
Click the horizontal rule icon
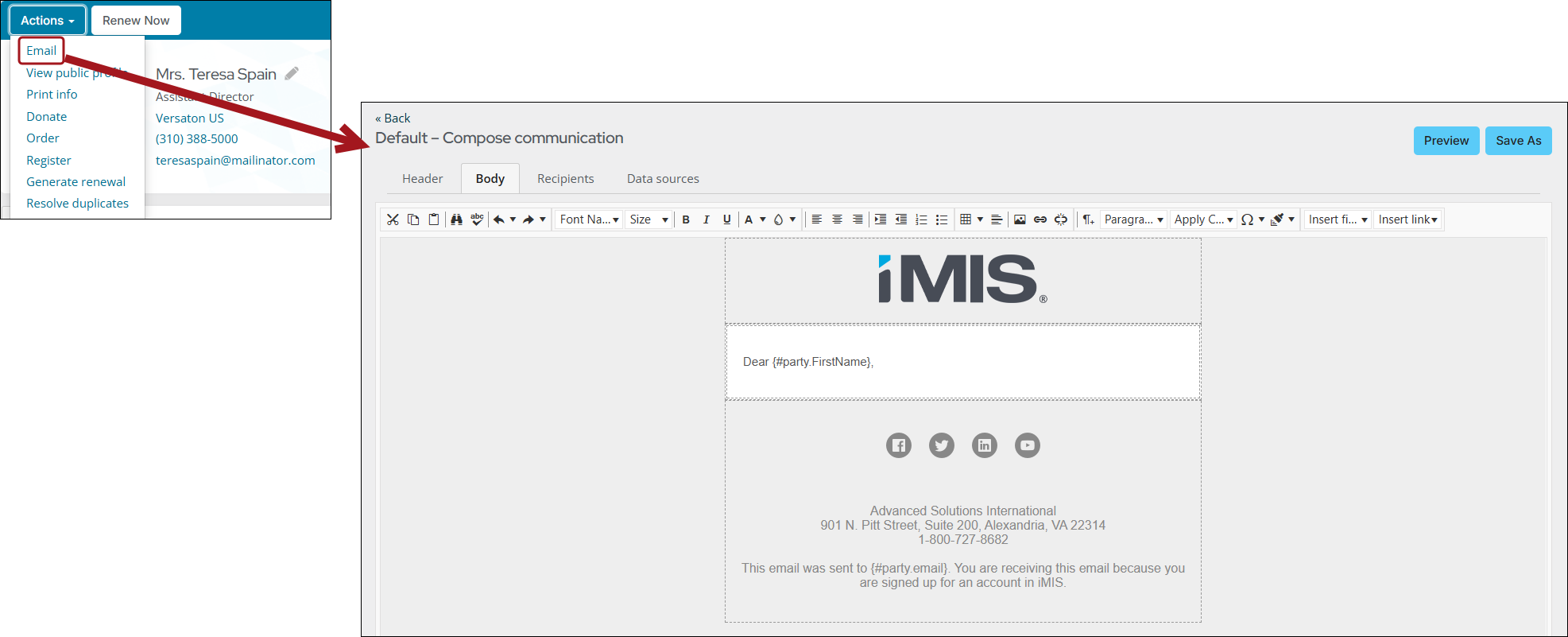(x=997, y=219)
